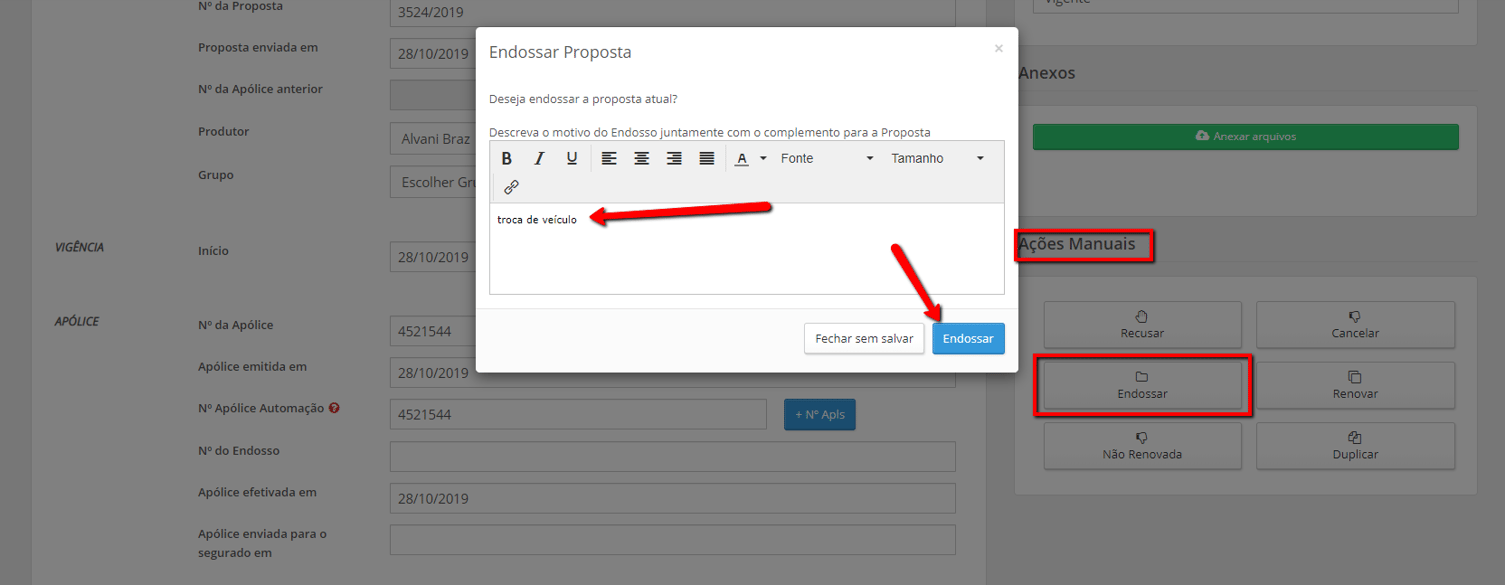Click into the endorsement reason text area
Image resolution: width=1505 pixels, height=585 pixels.
pyautogui.click(x=746, y=255)
